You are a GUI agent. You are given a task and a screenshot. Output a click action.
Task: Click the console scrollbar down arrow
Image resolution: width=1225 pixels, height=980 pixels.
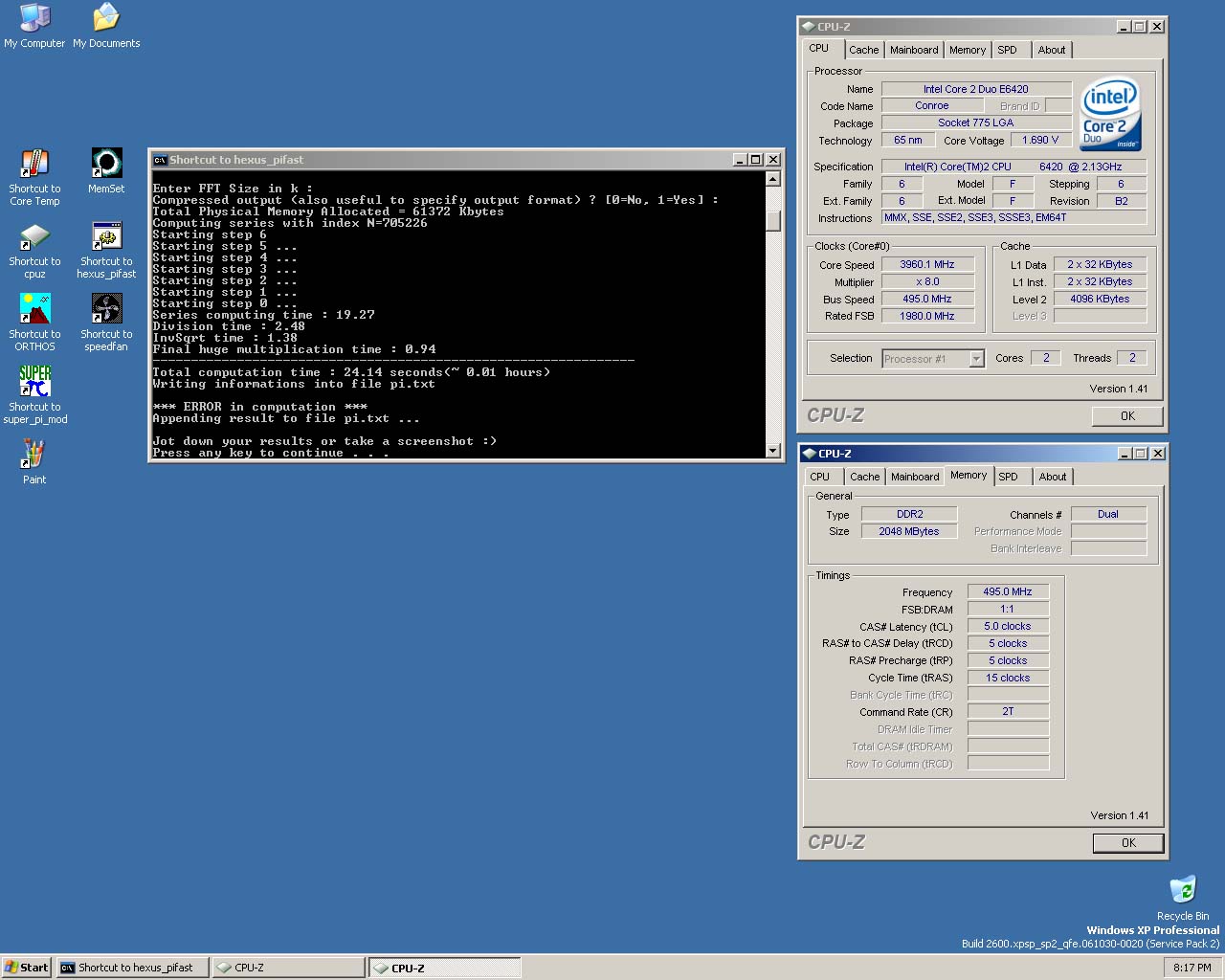tap(773, 450)
